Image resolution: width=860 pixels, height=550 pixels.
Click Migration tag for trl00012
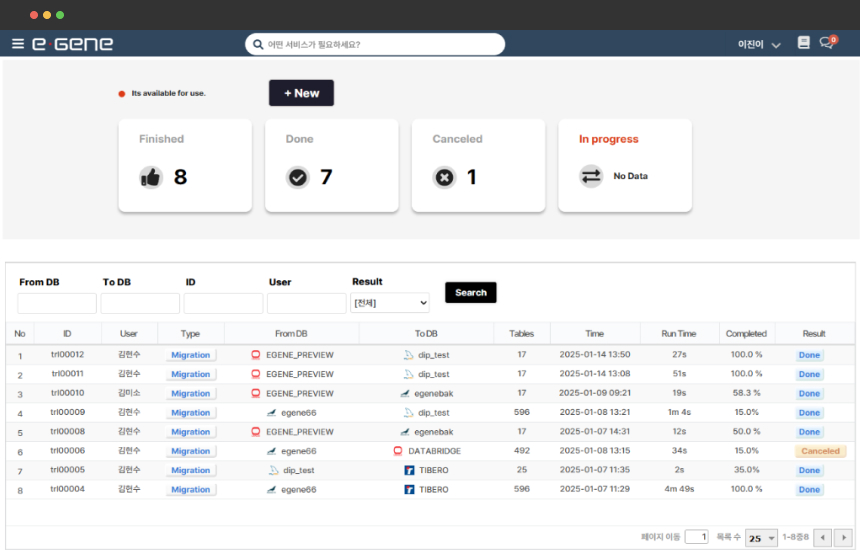(190, 355)
